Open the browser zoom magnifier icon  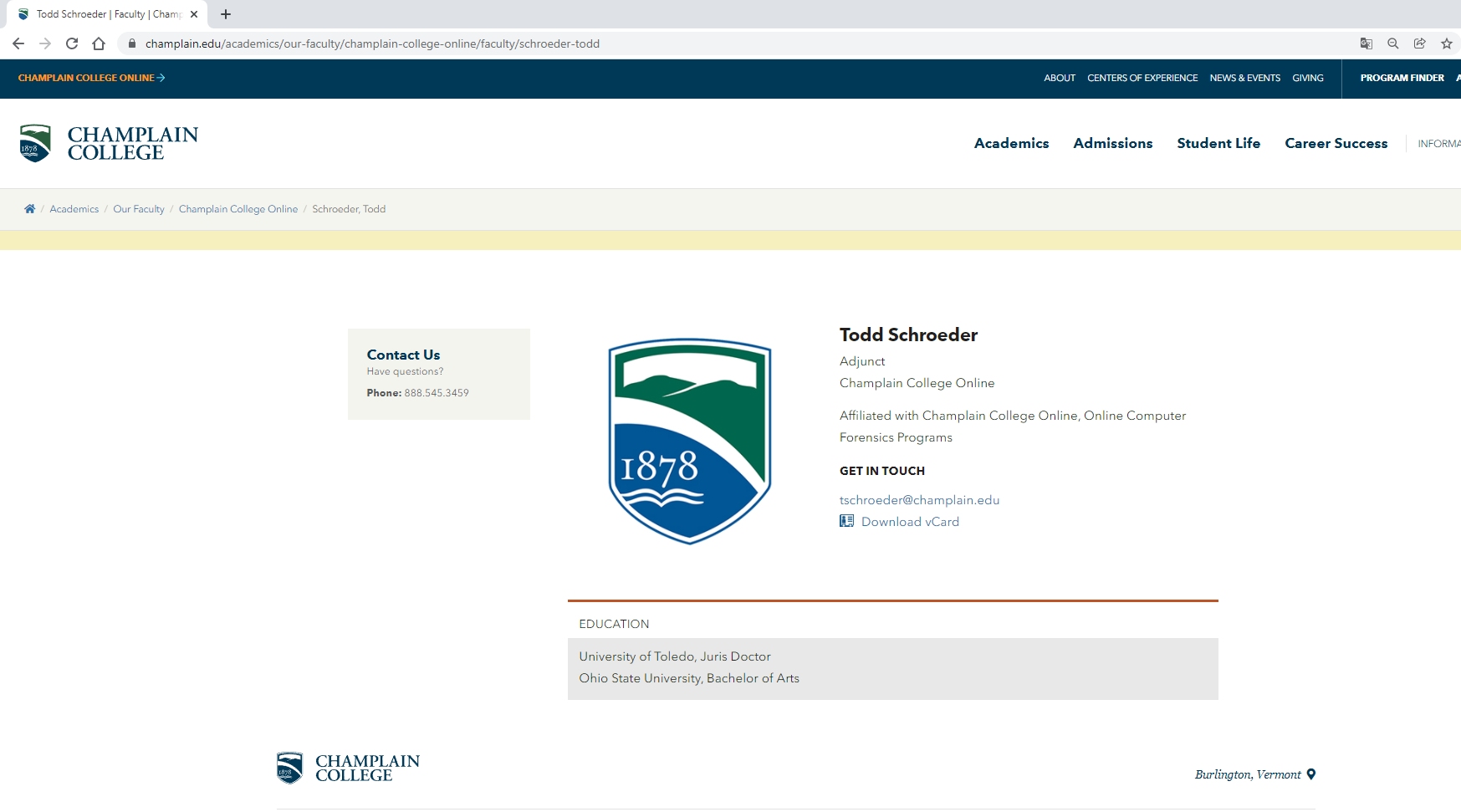point(1392,43)
